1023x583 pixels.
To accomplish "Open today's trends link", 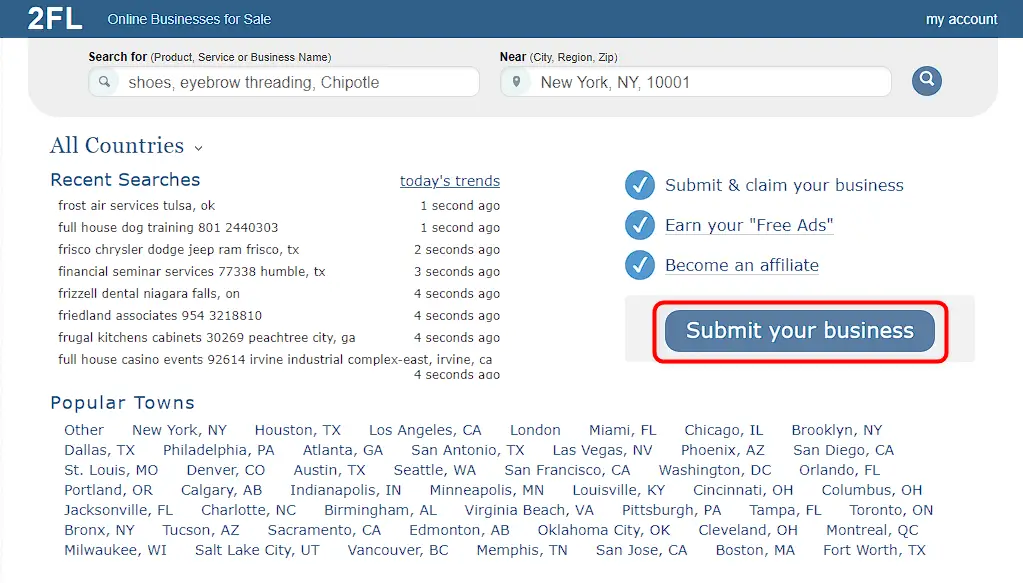I will [x=450, y=181].
